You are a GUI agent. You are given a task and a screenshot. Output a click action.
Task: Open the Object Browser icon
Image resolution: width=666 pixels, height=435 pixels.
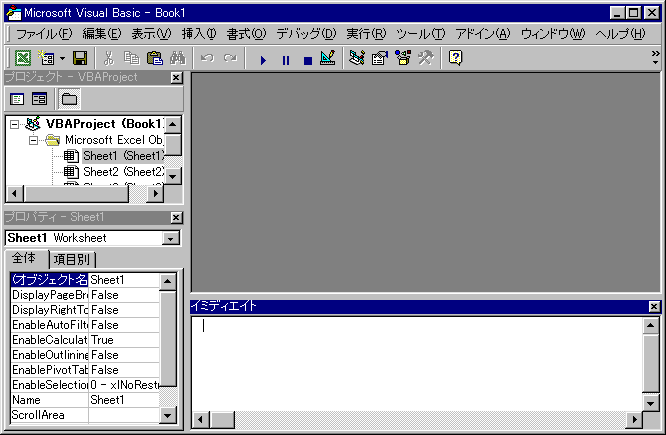coord(403,58)
